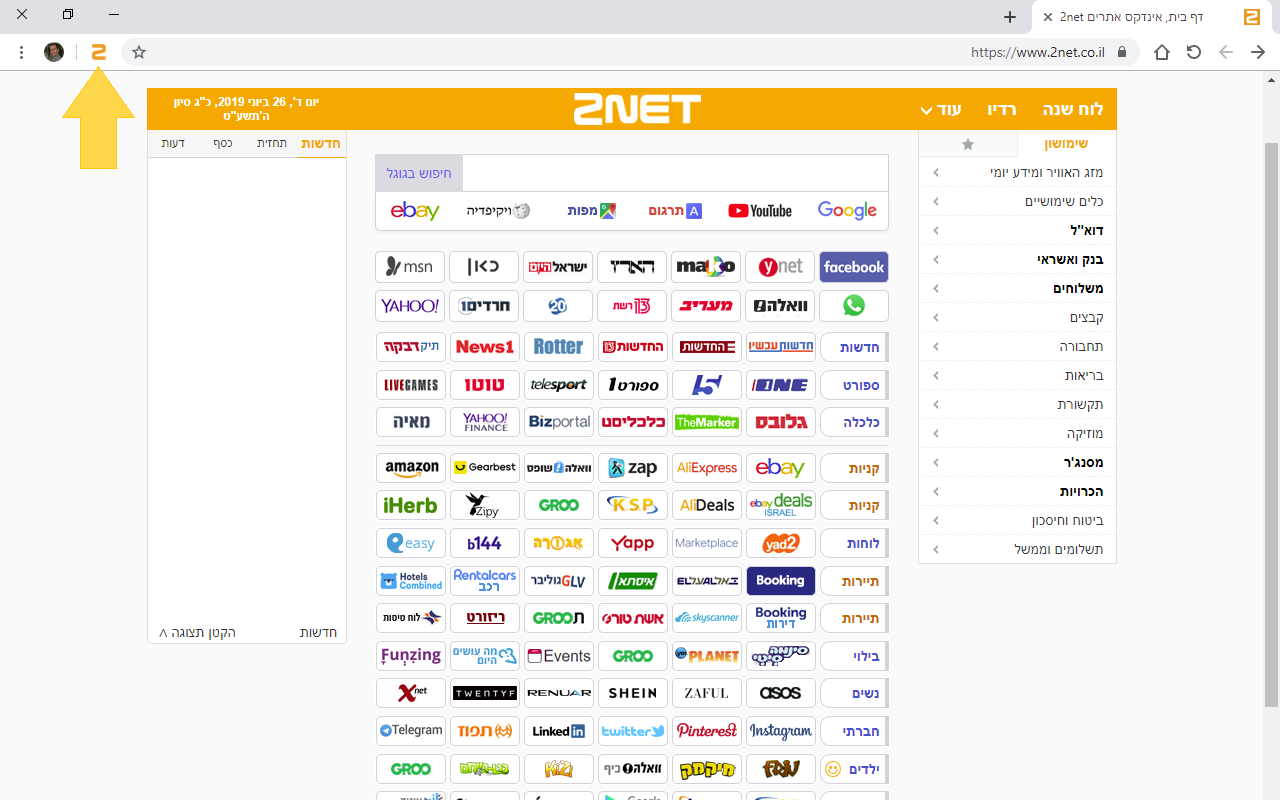
Task: Open Twitter from the social row
Action: pos(632,731)
